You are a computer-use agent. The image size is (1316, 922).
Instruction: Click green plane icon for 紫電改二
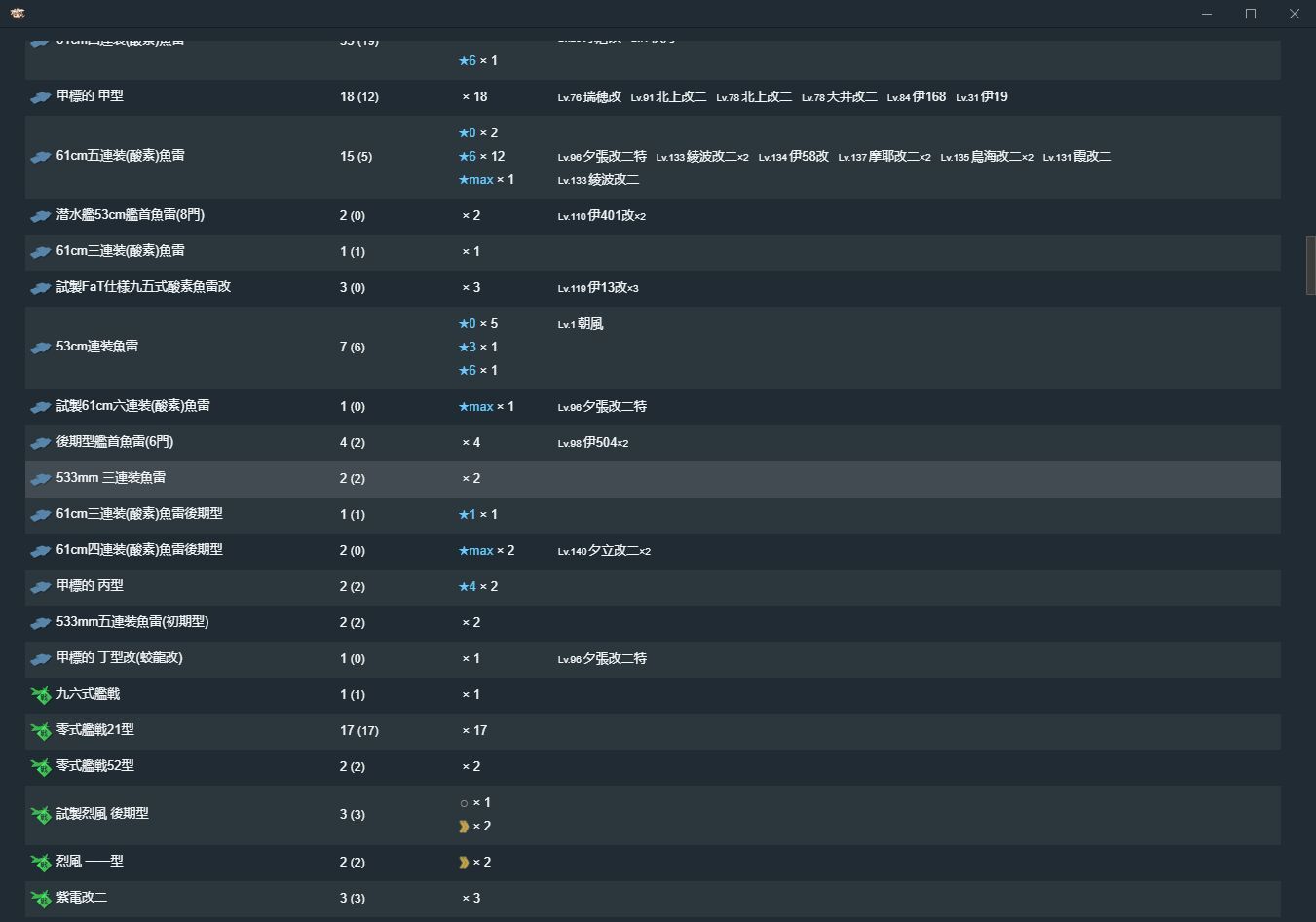(x=40, y=899)
